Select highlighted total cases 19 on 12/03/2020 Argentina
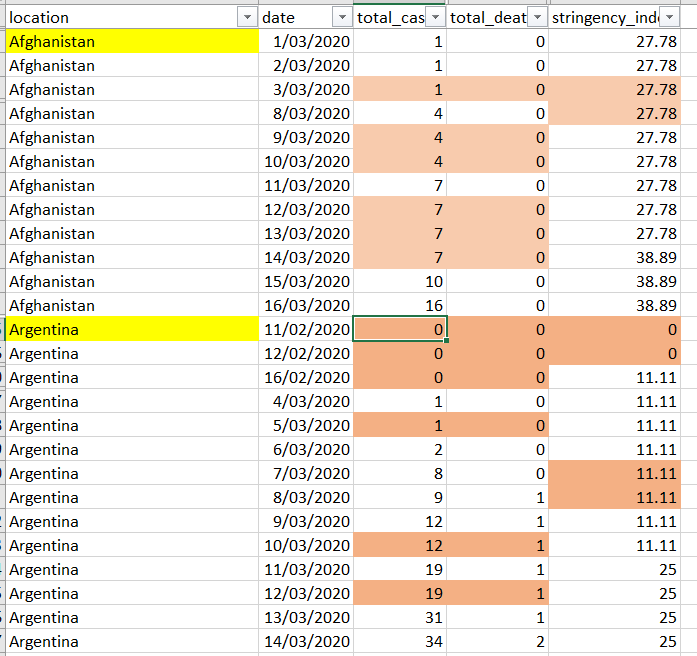 400,593
